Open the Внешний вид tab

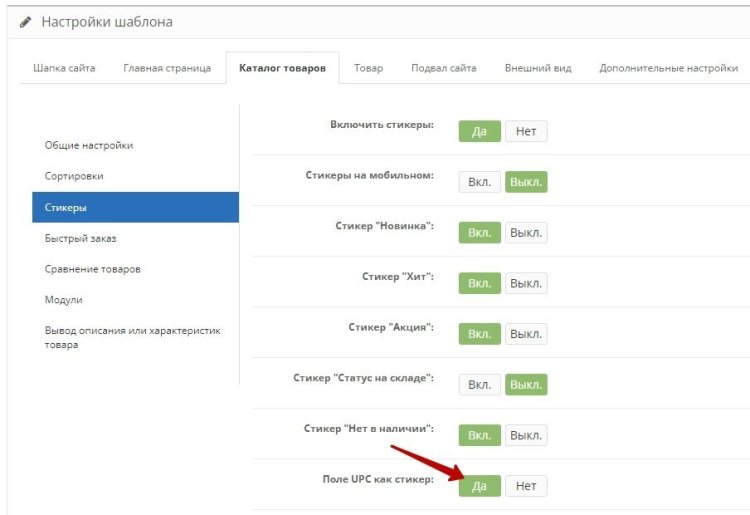tap(538, 68)
